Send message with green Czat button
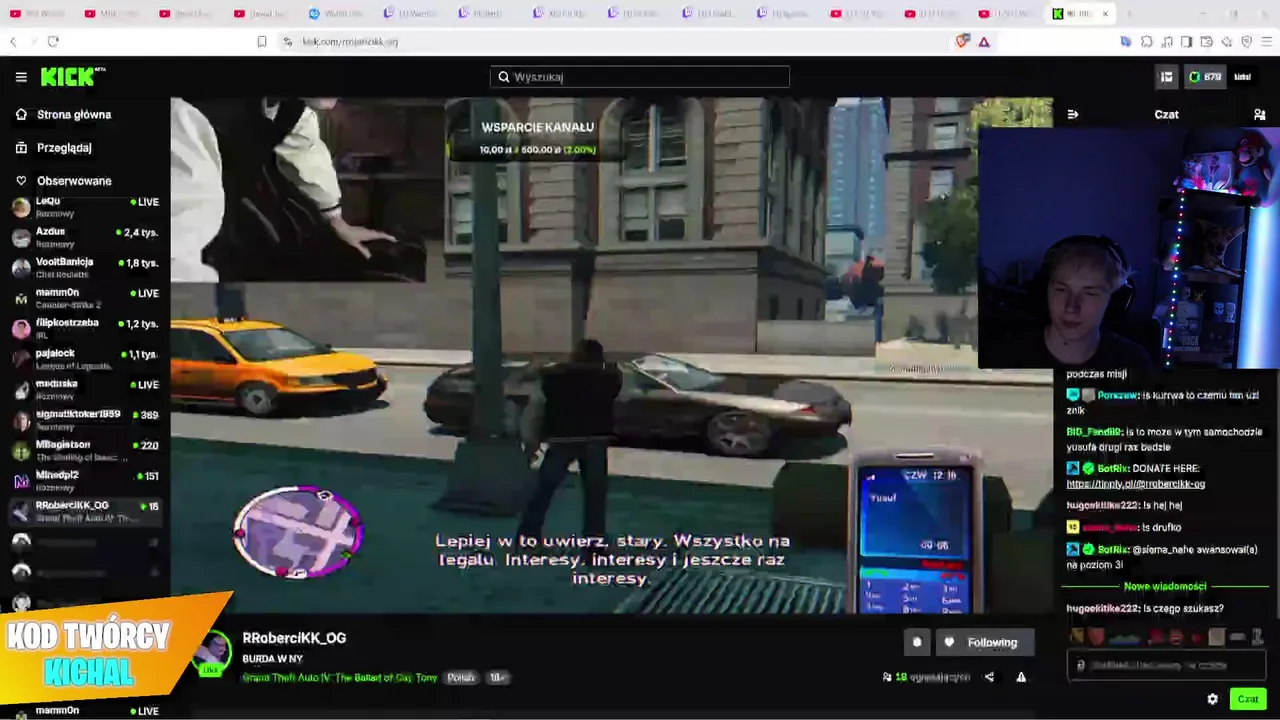Viewport: 1280px width, 720px height. (1248, 699)
